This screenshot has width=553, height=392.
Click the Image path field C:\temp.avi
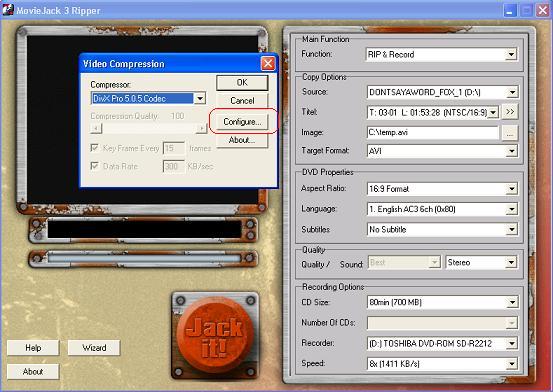click(433, 133)
